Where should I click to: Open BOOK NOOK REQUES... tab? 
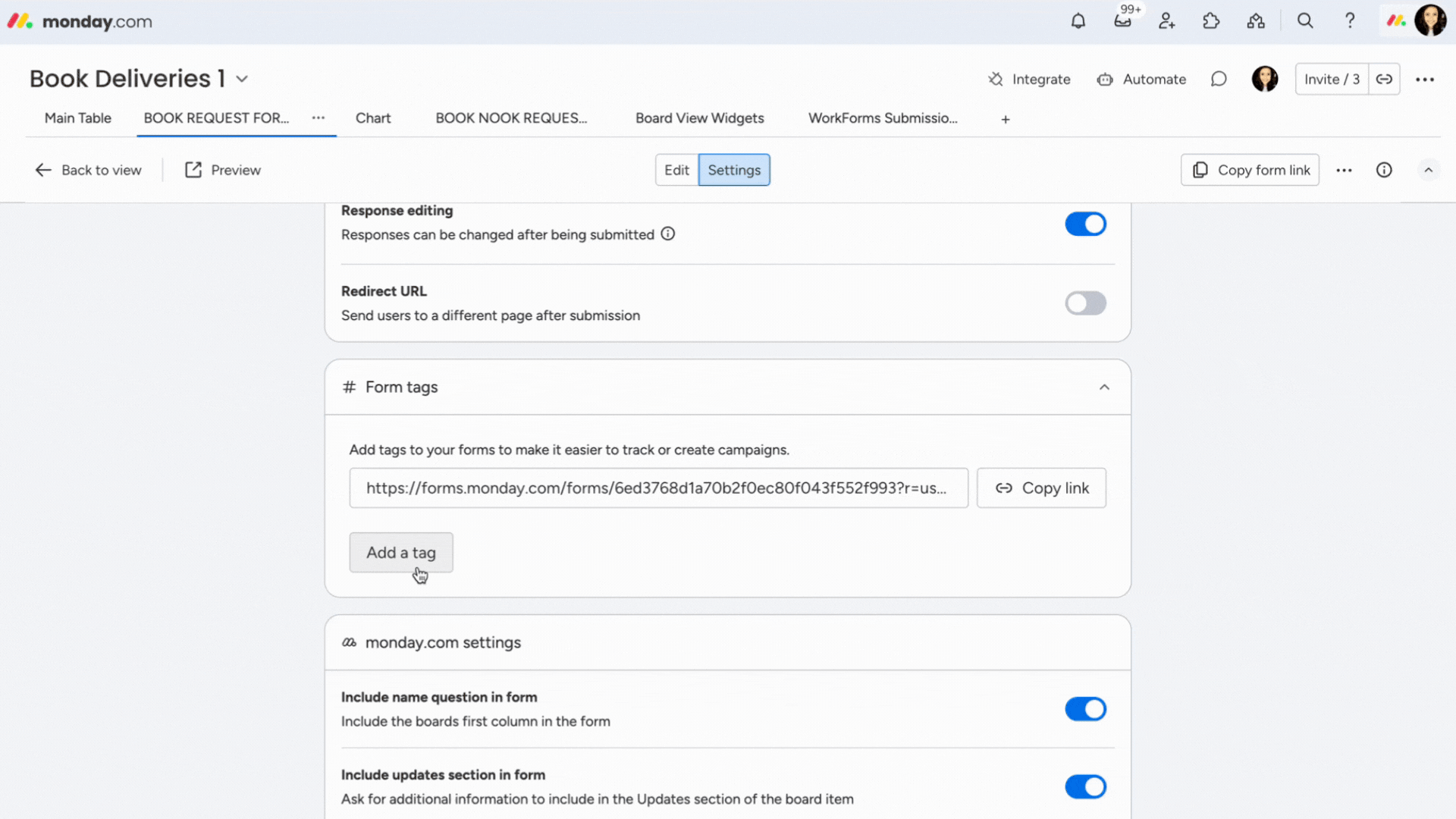pyautogui.click(x=511, y=118)
